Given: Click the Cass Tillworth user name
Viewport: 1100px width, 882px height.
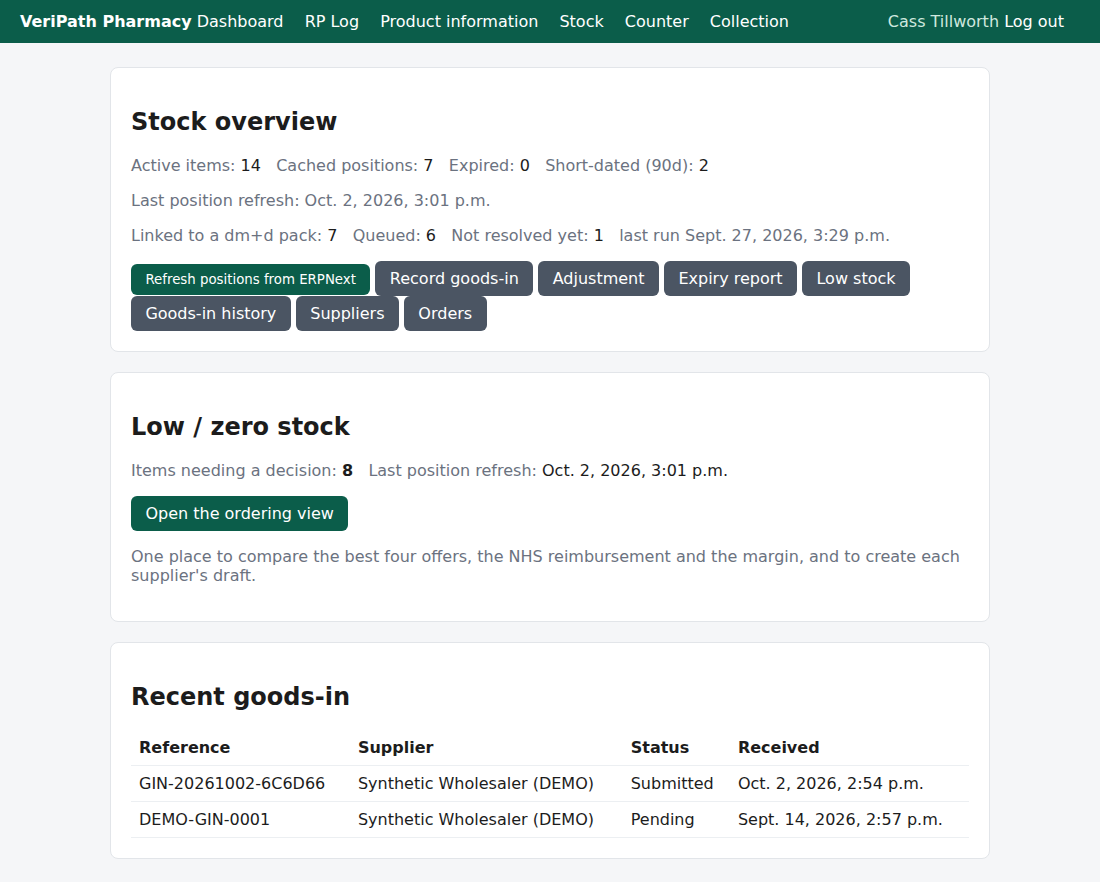Looking at the screenshot, I should point(944,21).
